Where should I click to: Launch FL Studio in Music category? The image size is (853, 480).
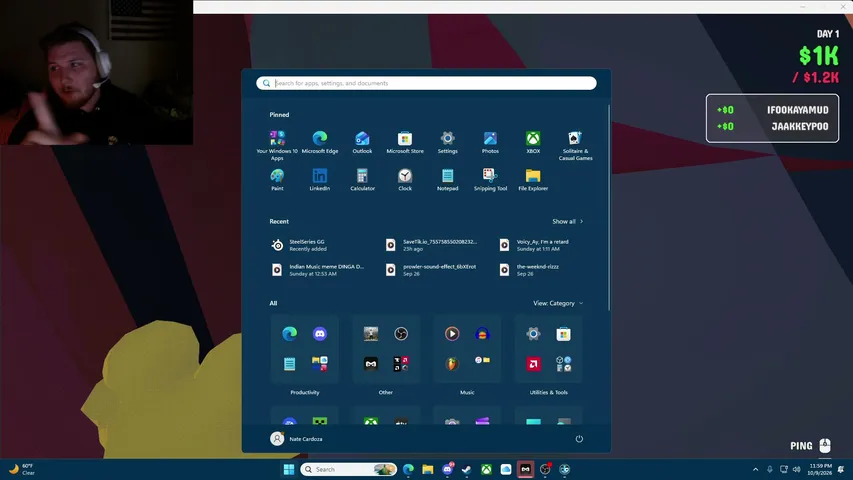(x=452, y=364)
